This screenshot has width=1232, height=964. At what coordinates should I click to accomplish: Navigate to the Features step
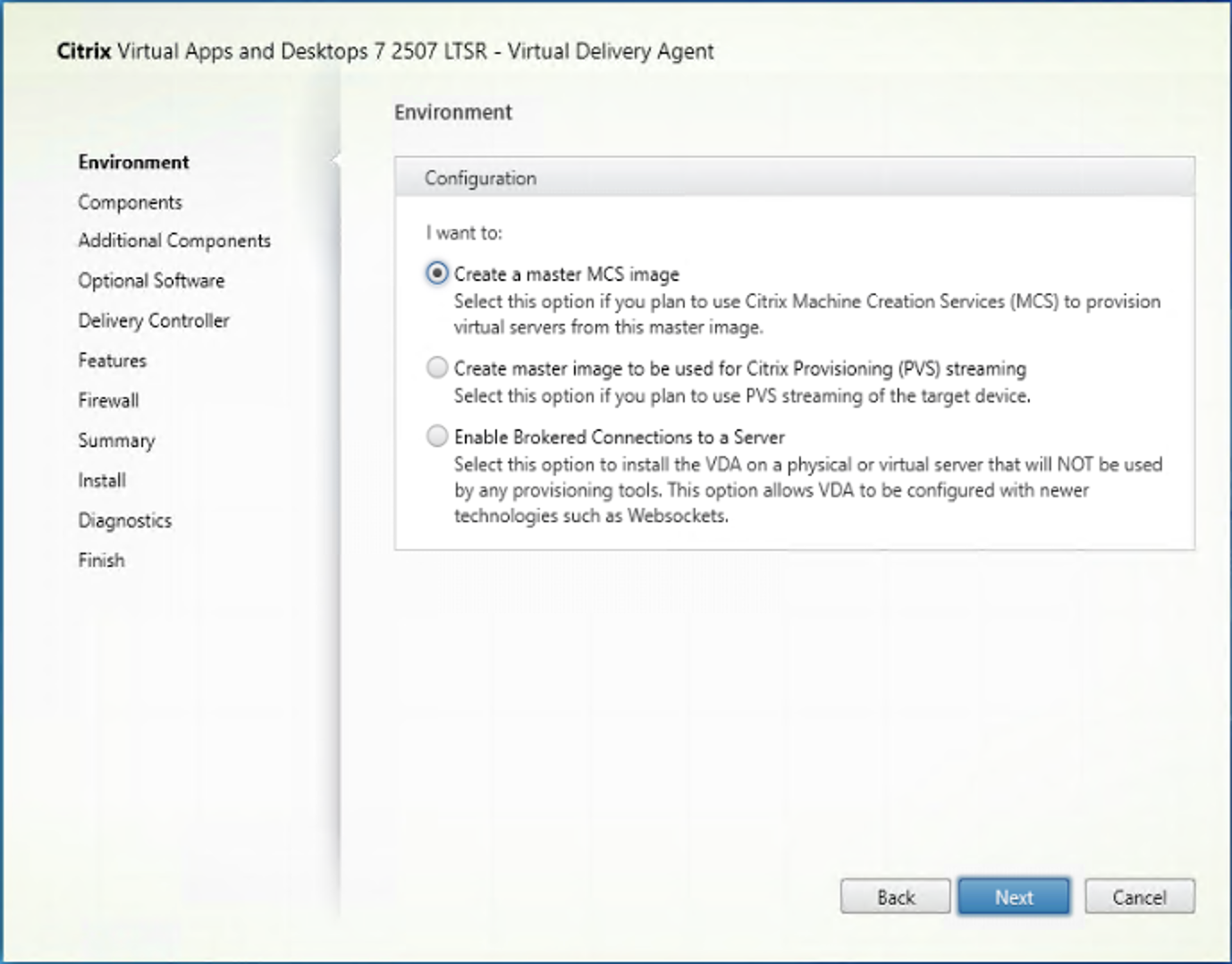coord(113,360)
